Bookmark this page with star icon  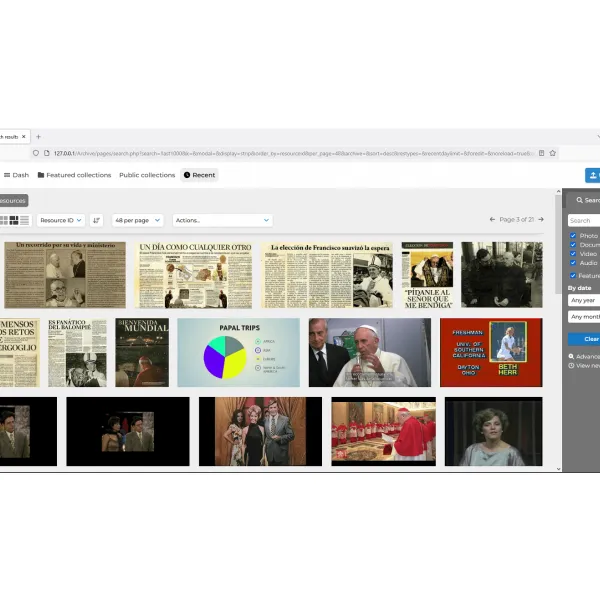click(553, 153)
